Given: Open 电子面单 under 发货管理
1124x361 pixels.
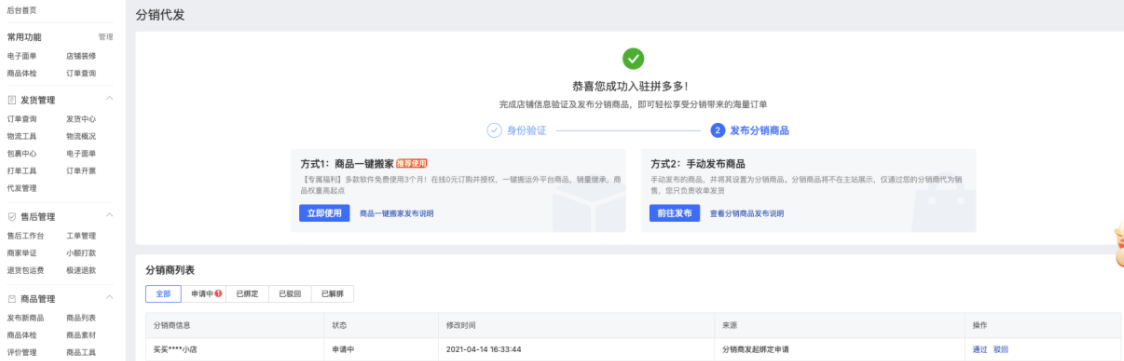Looking at the screenshot, I should [x=81, y=153].
